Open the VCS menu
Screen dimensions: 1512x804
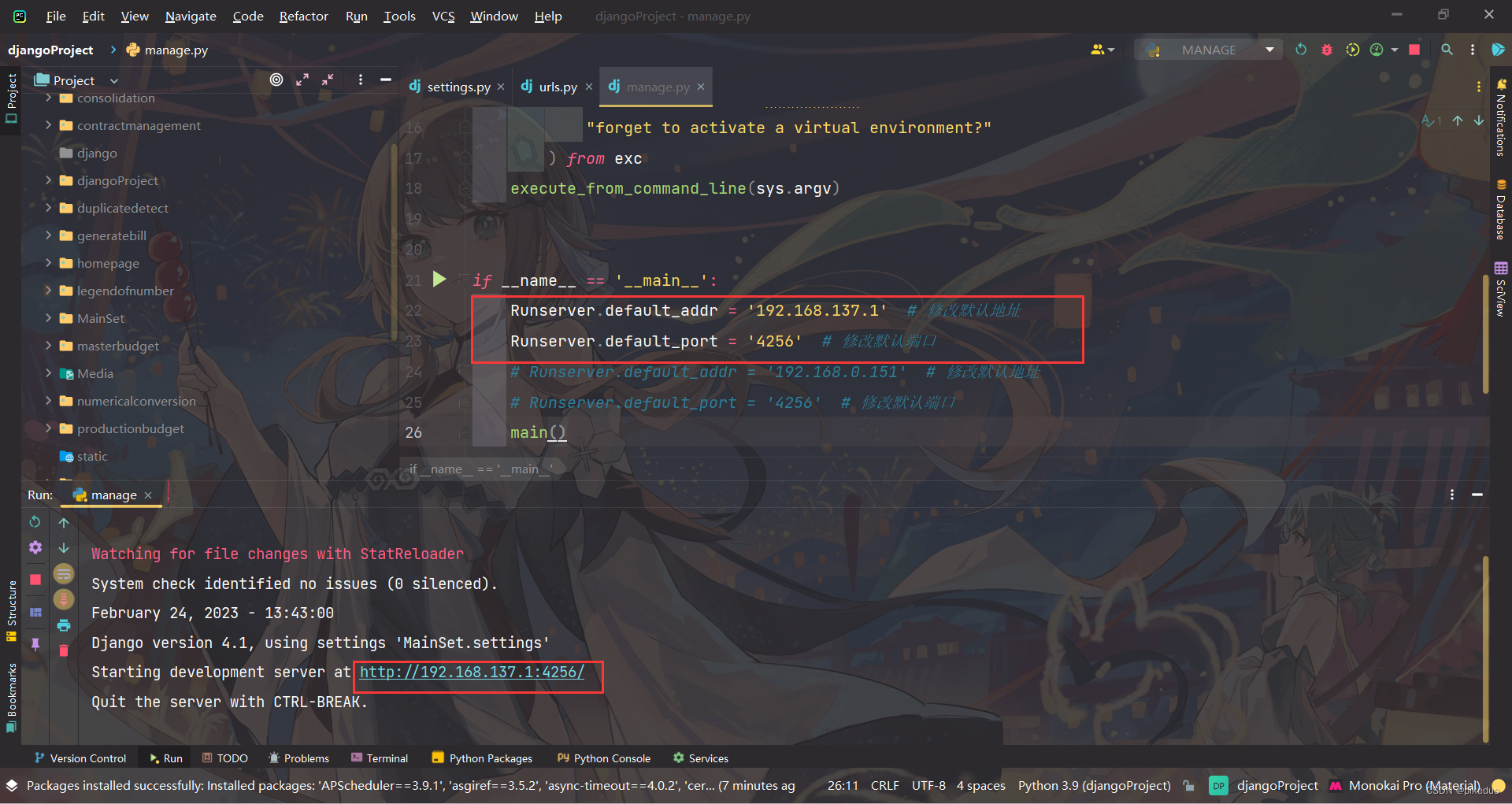point(443,16)
